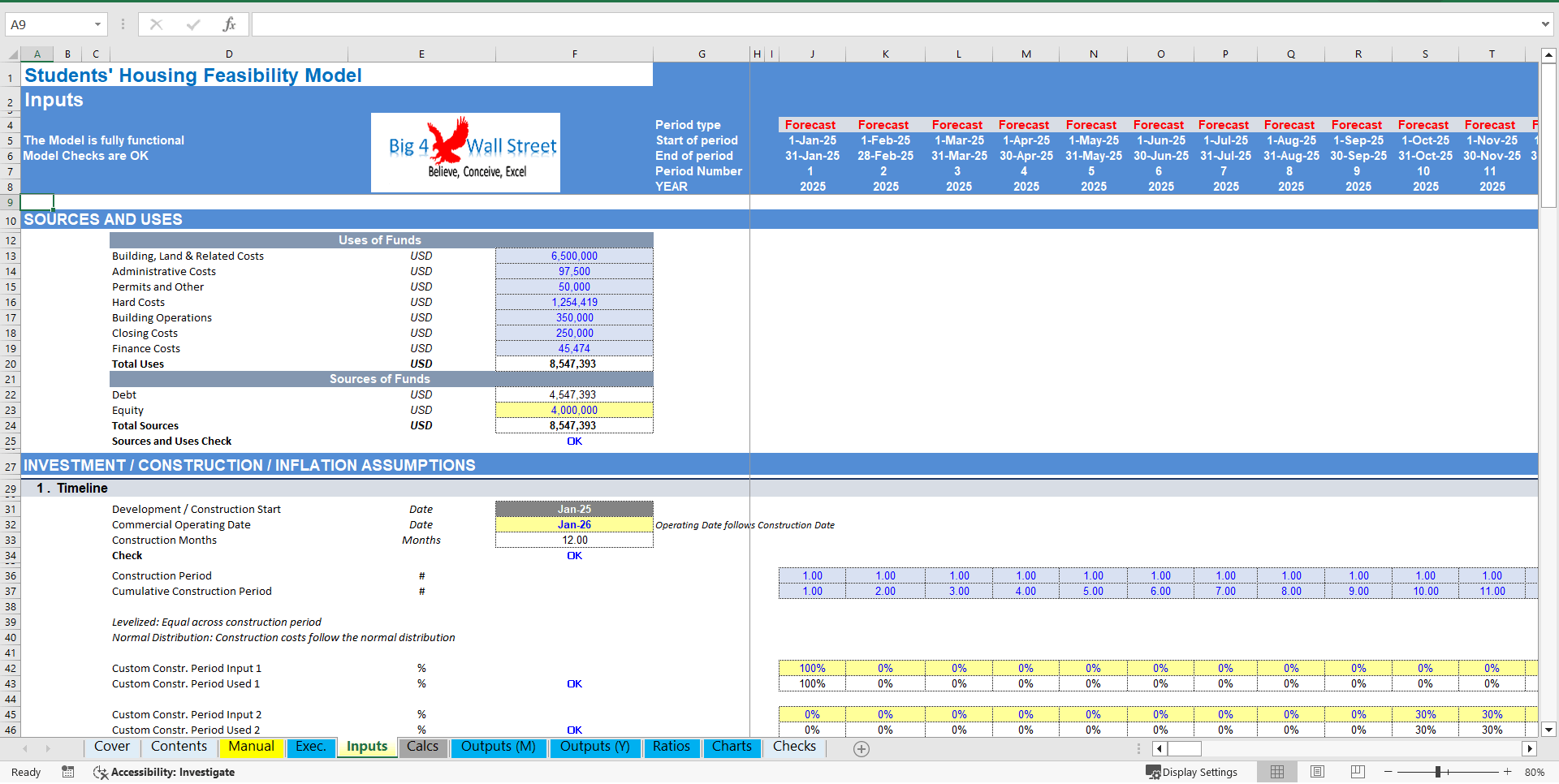
Task: Click Commercial Operating Date cell Jan-26
Action: pos(574,524)
